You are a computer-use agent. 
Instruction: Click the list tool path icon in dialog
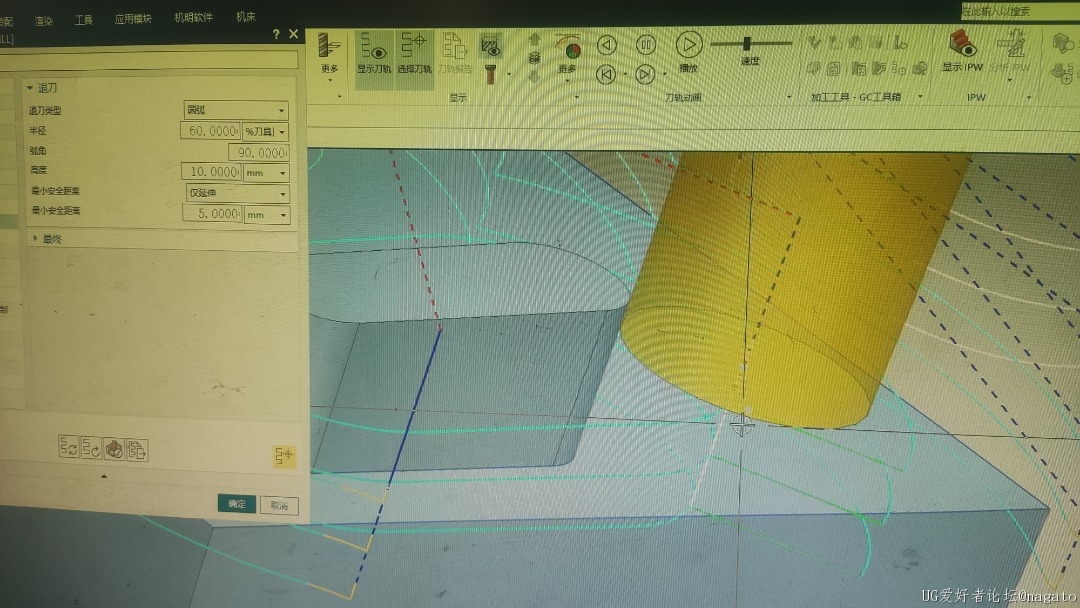[x=137, y=450]
